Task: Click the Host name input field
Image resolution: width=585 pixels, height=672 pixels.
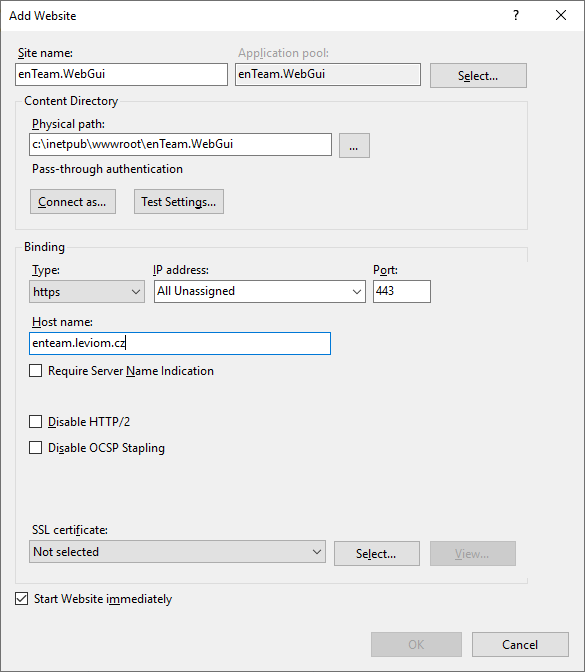Action: point(180,343)
